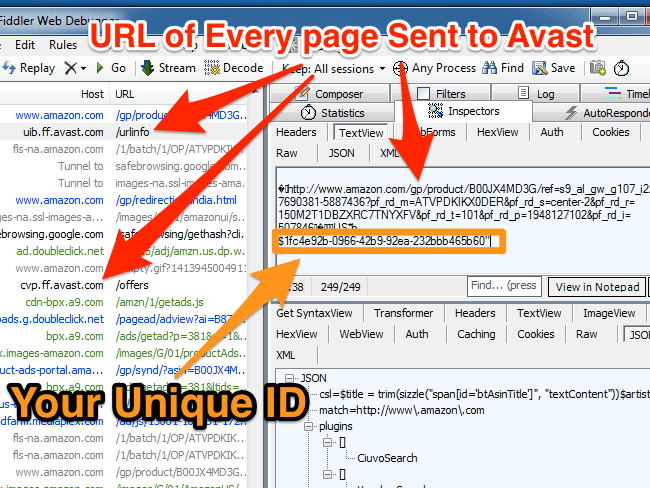The width and height of the screenshot is (650, 488).
Task: Select the cdn-bpx.a9.com /amzn/1/getads.js session
Action: (123, 302)
